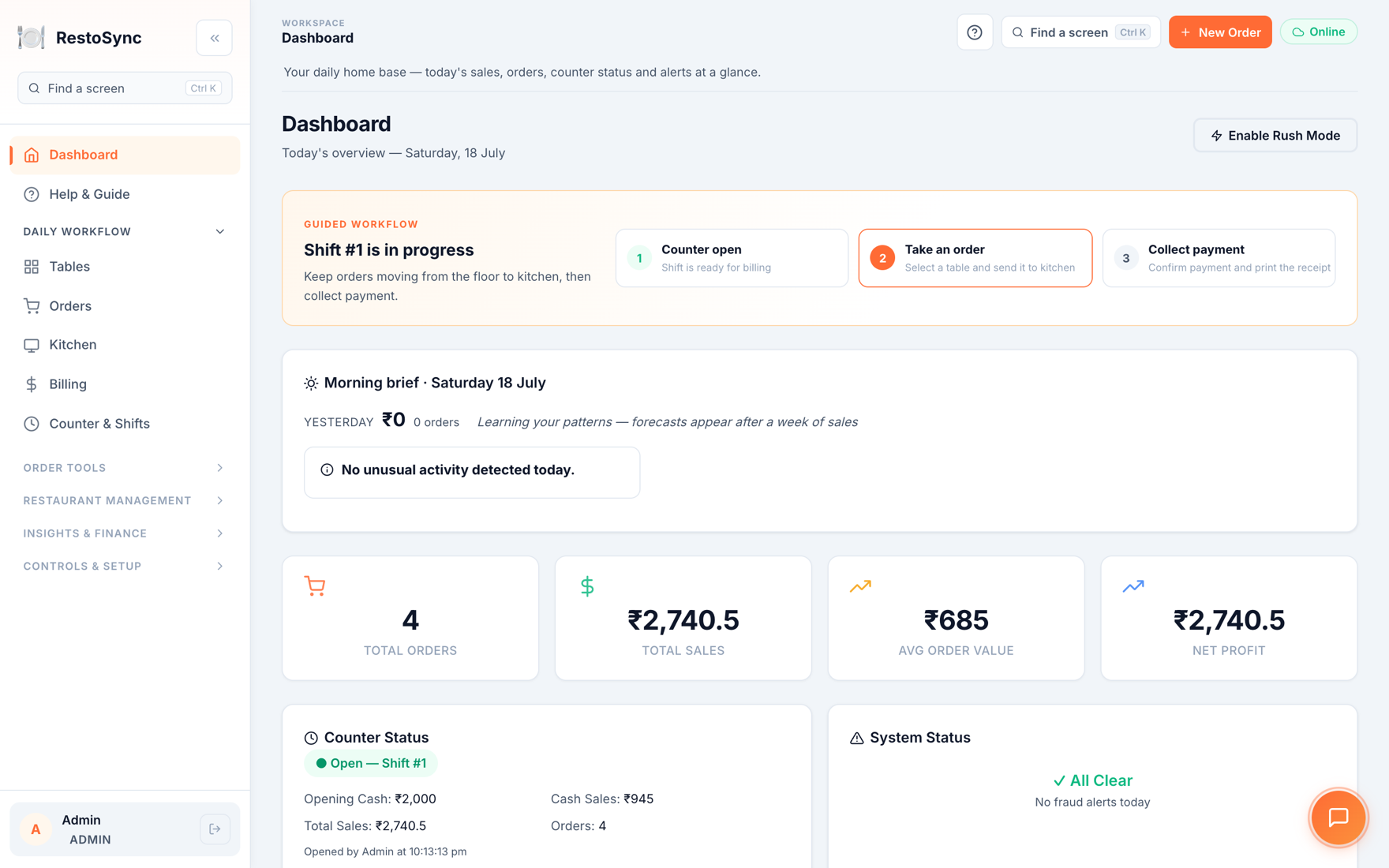Enable Rush Mode
The height and width of the screenshot is (868, 1389).
tap(1275, 136)
